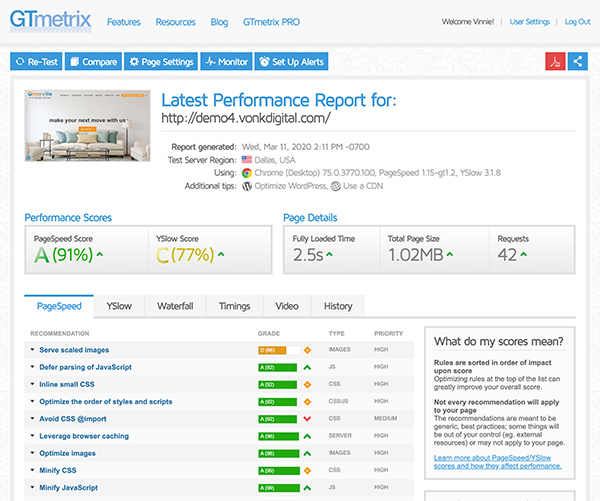Expand the Minify JavaScript arrow
The image size is (600, 501).
tap(33, 487)
